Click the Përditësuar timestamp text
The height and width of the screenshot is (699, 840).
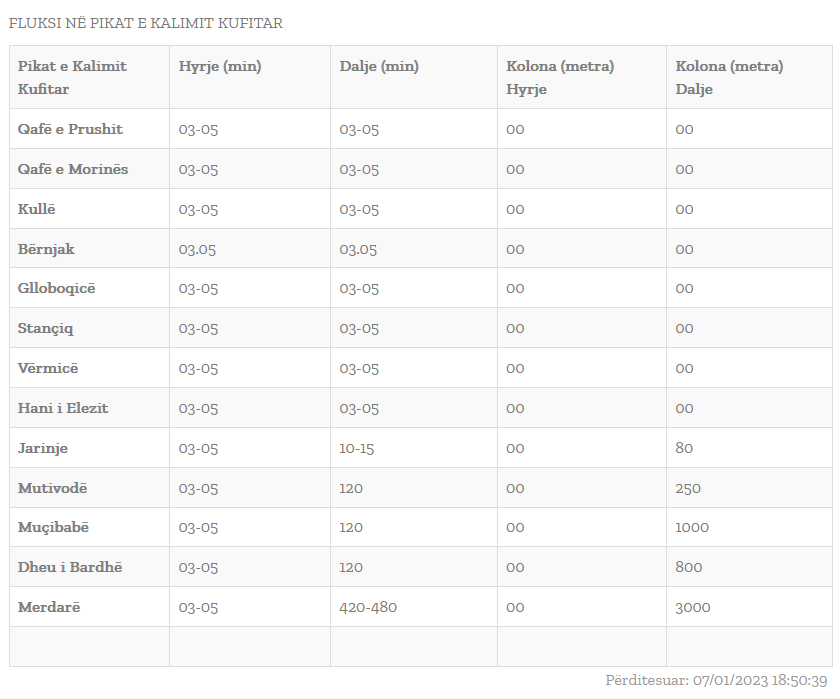pos(716,680)
